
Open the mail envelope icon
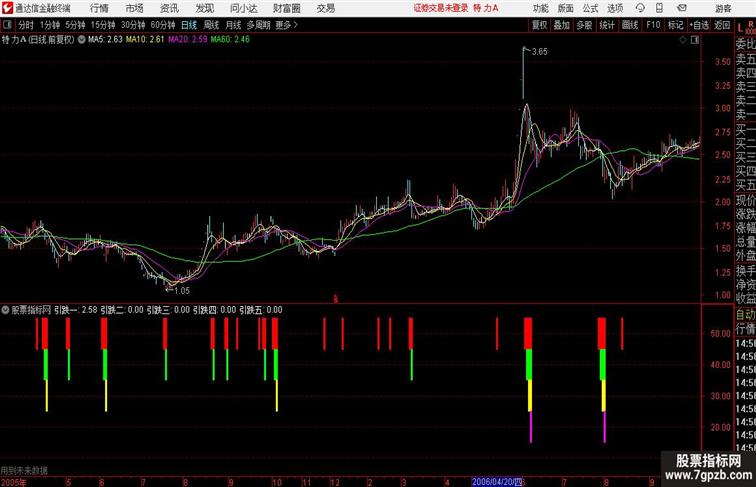point(682,8)
